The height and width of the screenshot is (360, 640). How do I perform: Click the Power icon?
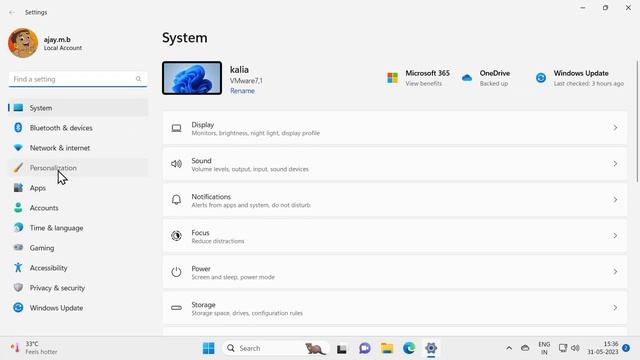[x=176, y=271]
